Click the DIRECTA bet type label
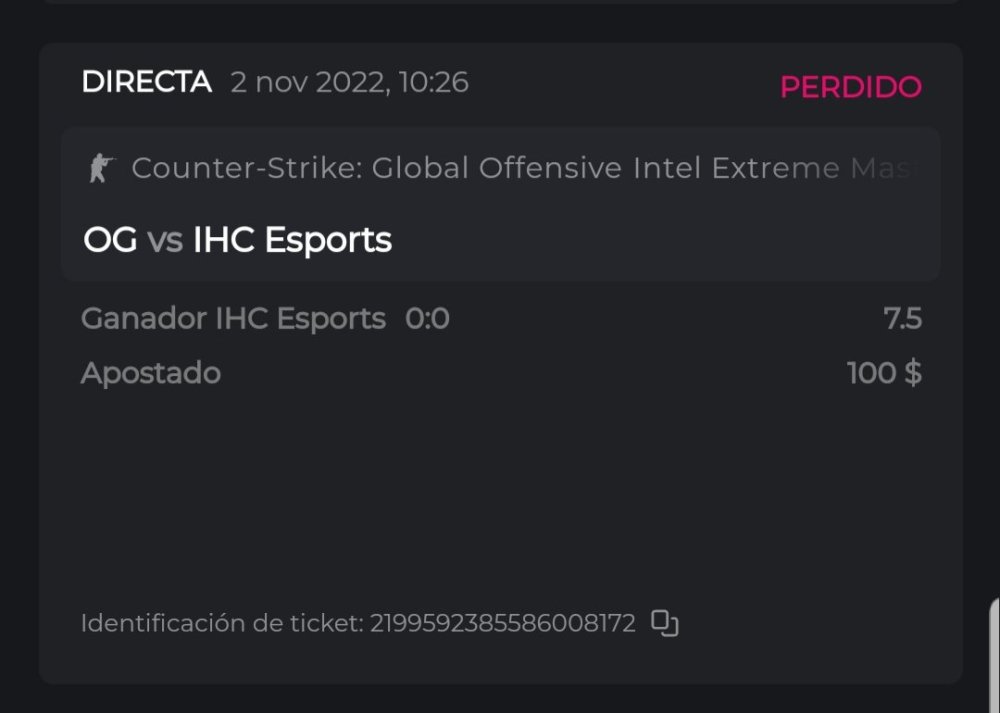The width and height of the screenshot is (1000, 713). pos(146,82)
